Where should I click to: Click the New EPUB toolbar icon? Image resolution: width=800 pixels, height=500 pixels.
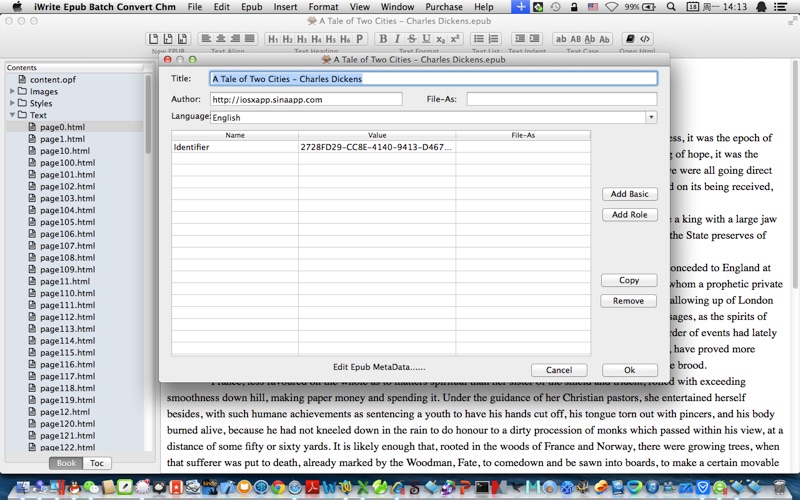[153, 39]
